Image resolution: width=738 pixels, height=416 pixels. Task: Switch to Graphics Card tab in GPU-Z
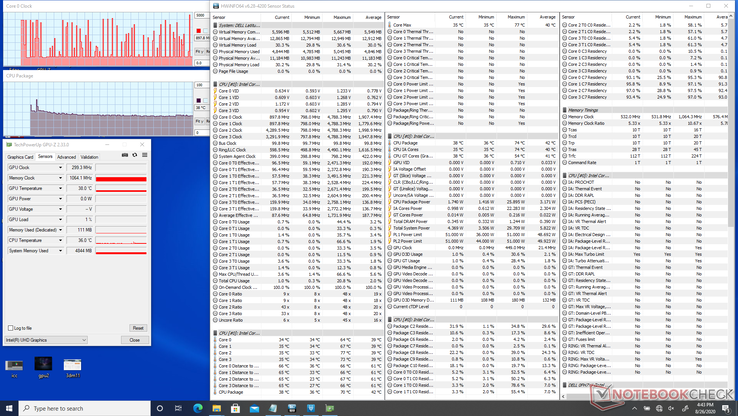click(x=20, y=157)
